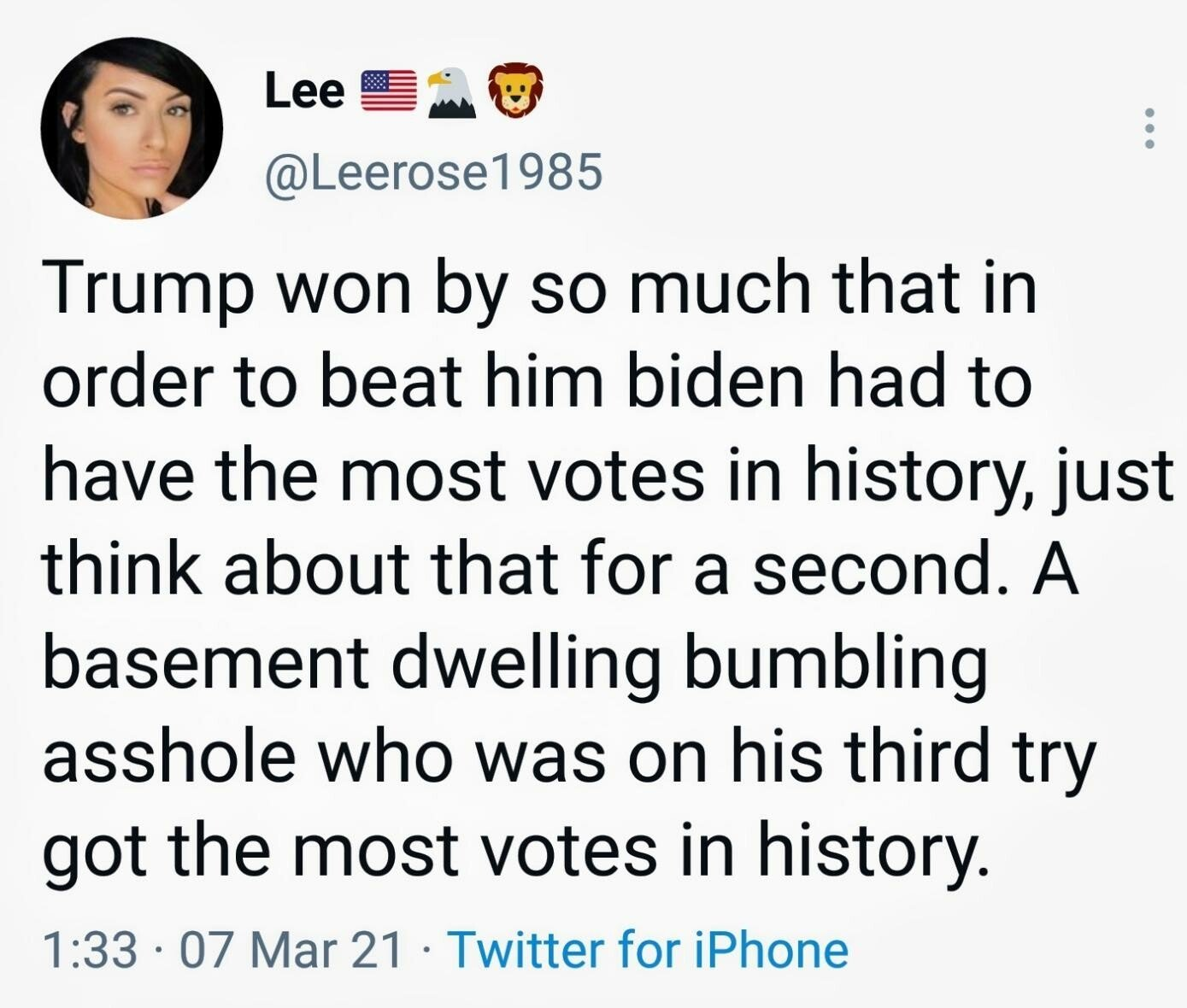Screen dimensions: 1187x1008
Task: Open the three-dot more options menu
Action: coord(1149,129)
